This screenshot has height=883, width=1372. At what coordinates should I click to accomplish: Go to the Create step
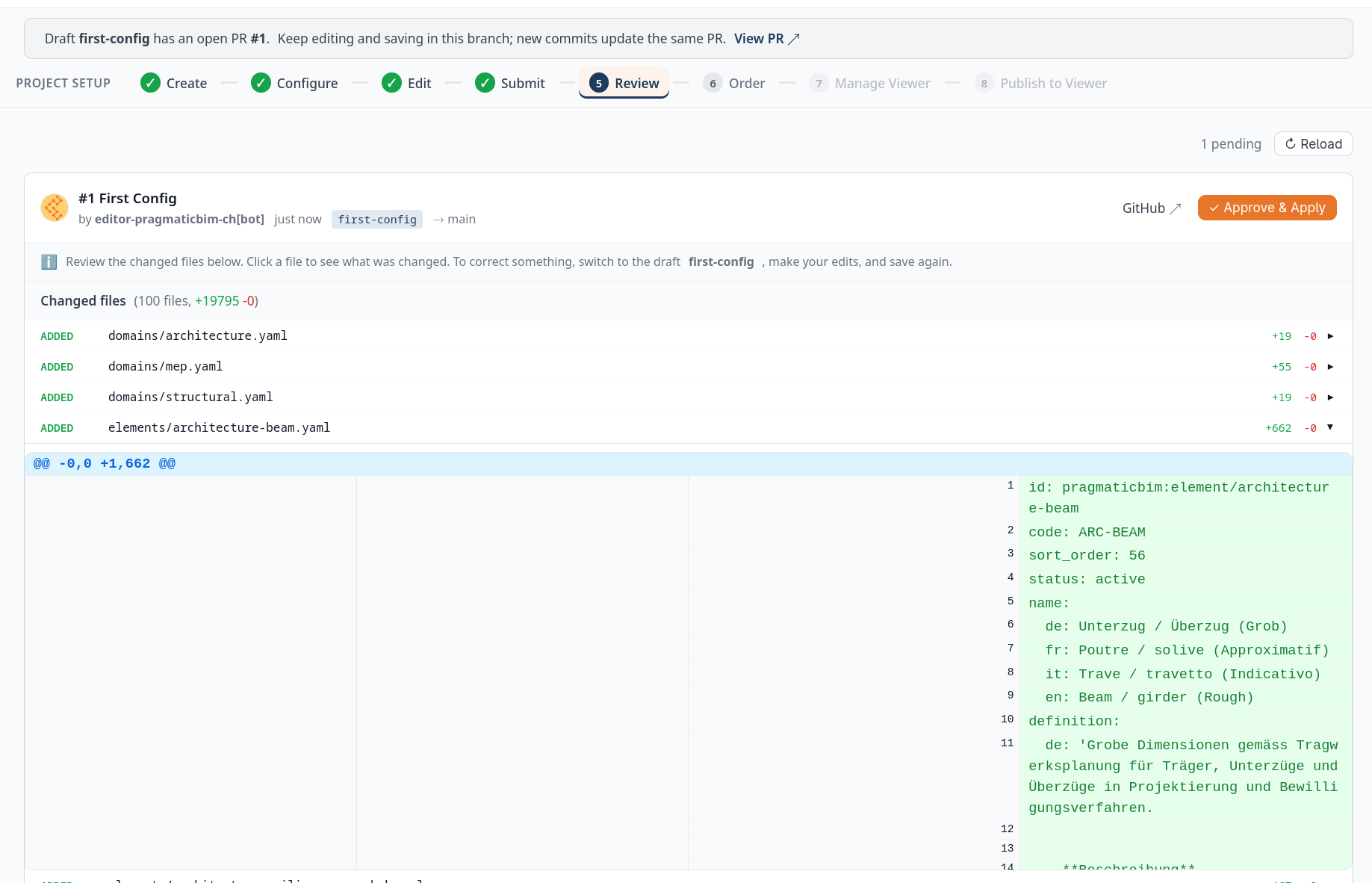pos(173,83)
